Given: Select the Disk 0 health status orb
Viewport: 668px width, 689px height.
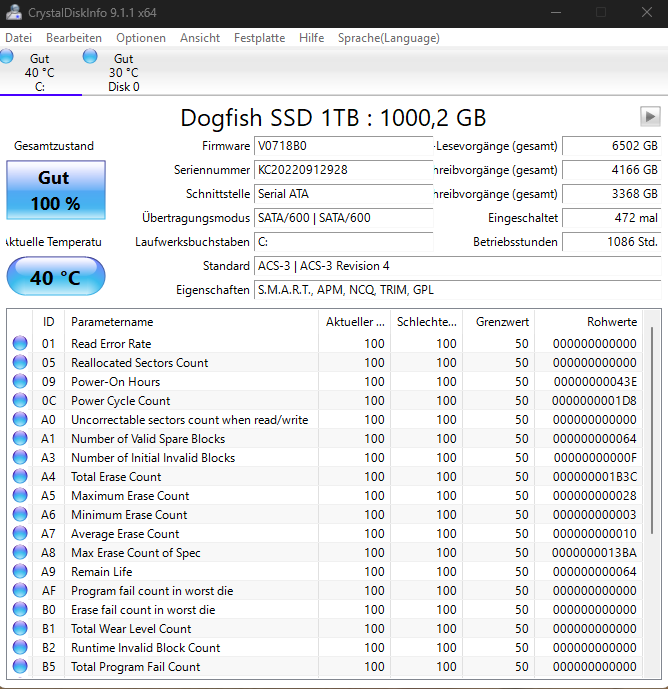Looking at the screenshot, I should [90, 56].
